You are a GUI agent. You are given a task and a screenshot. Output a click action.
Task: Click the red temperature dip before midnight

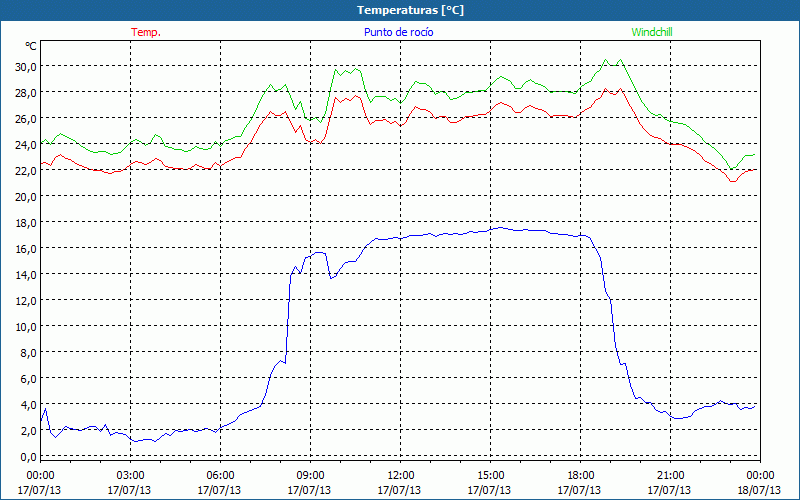[733, 181]
